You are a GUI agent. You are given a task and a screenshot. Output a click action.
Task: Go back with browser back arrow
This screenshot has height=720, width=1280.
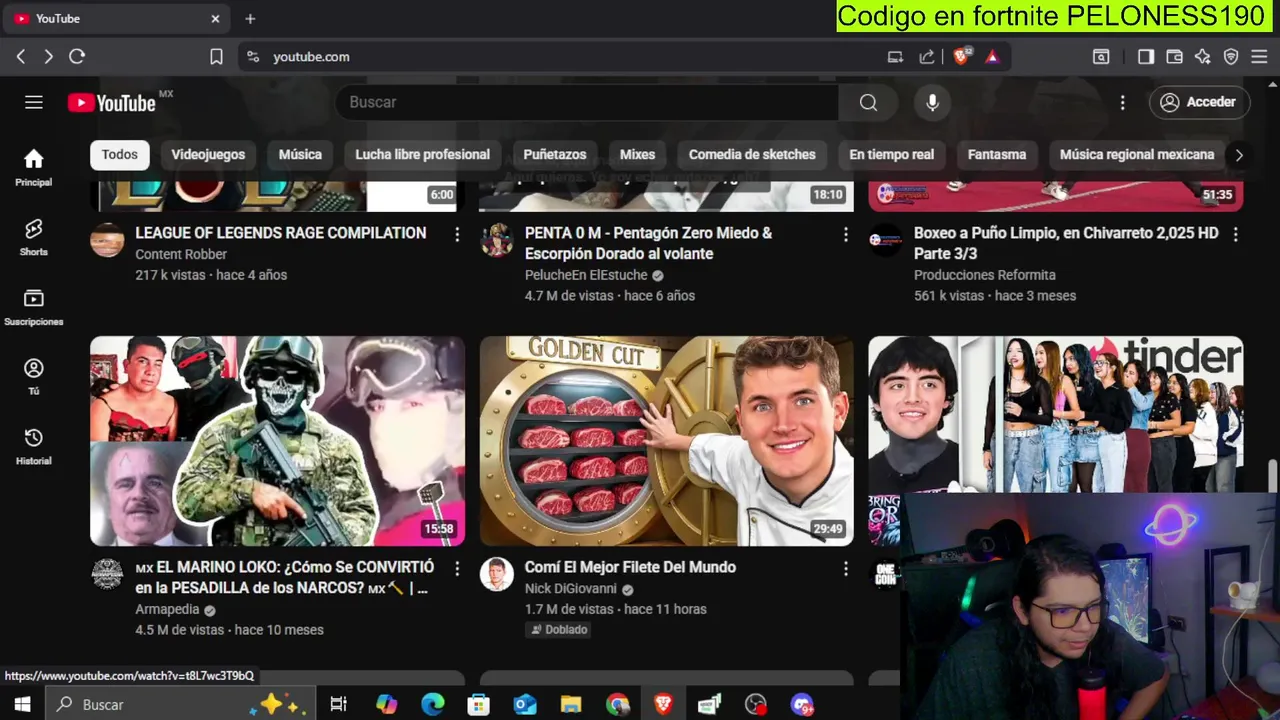(x=20, y=57)
